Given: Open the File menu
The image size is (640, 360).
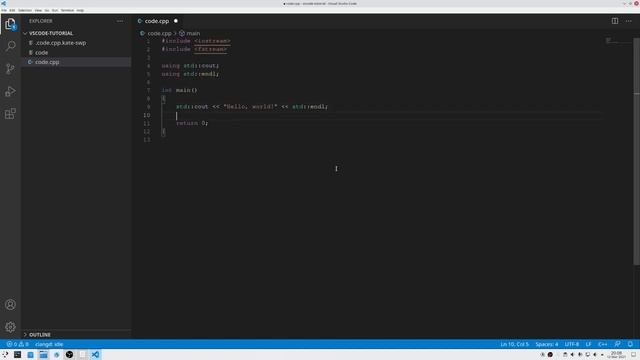Looking at the screenshot, I should (4, 10).
